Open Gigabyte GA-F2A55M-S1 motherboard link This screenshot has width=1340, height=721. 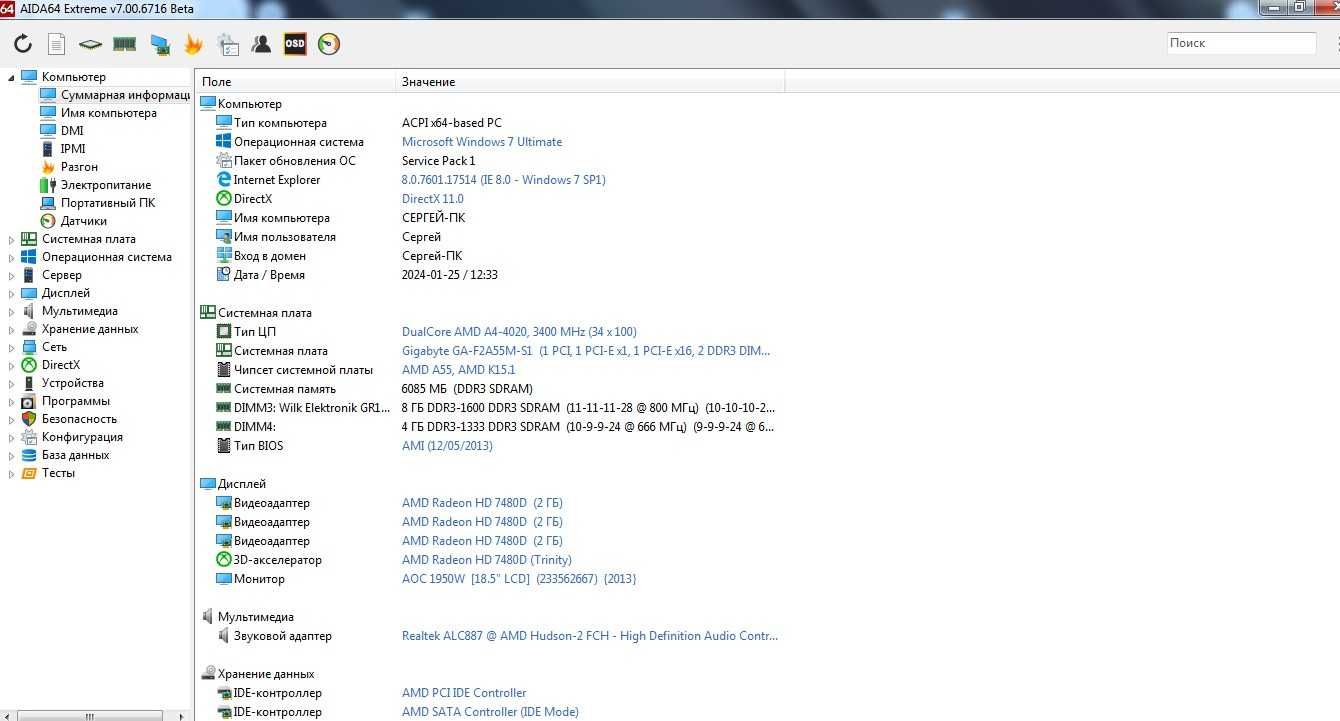[x=586, y=351]
